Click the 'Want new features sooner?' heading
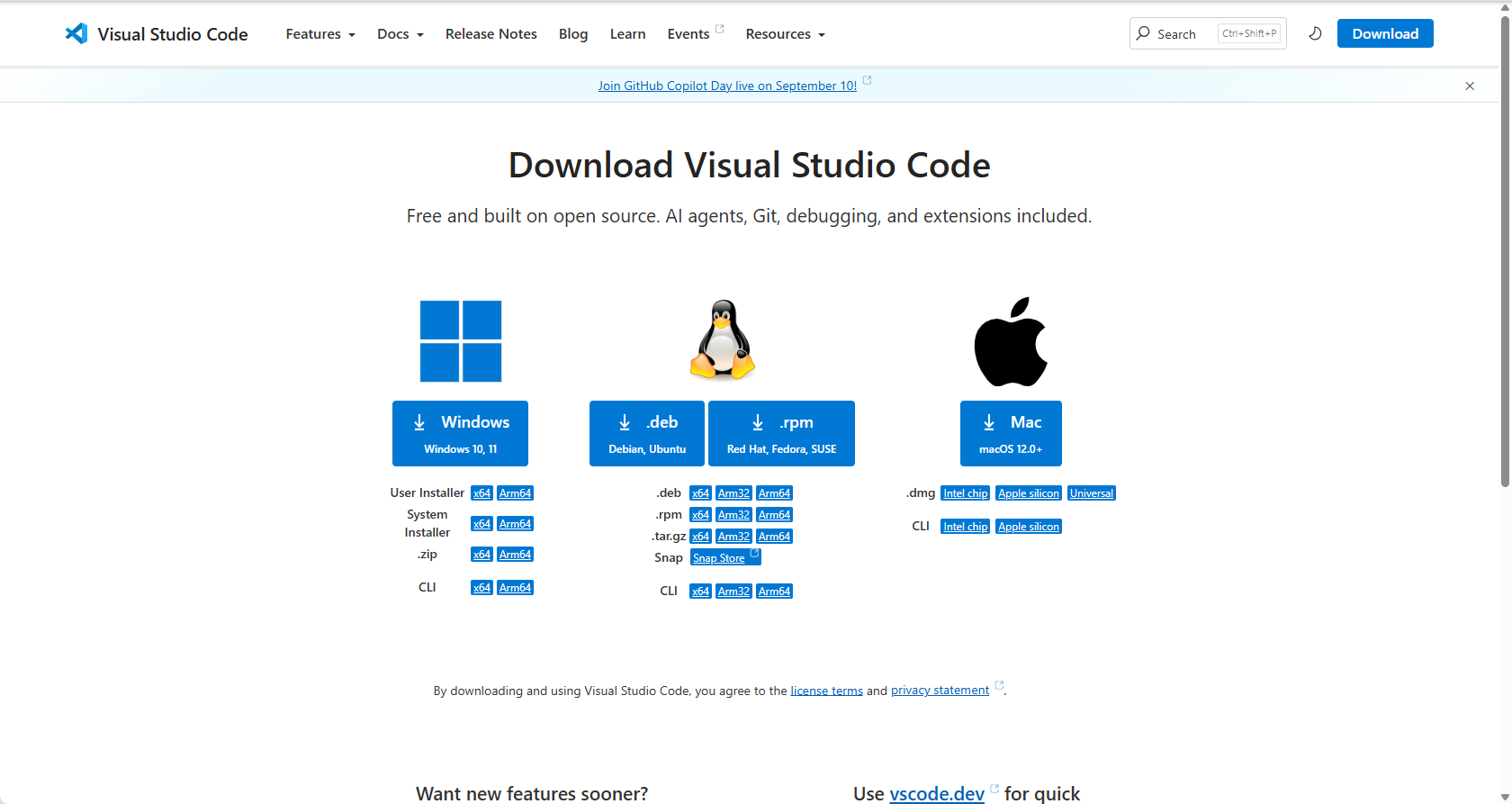 [x=532, y=793]
